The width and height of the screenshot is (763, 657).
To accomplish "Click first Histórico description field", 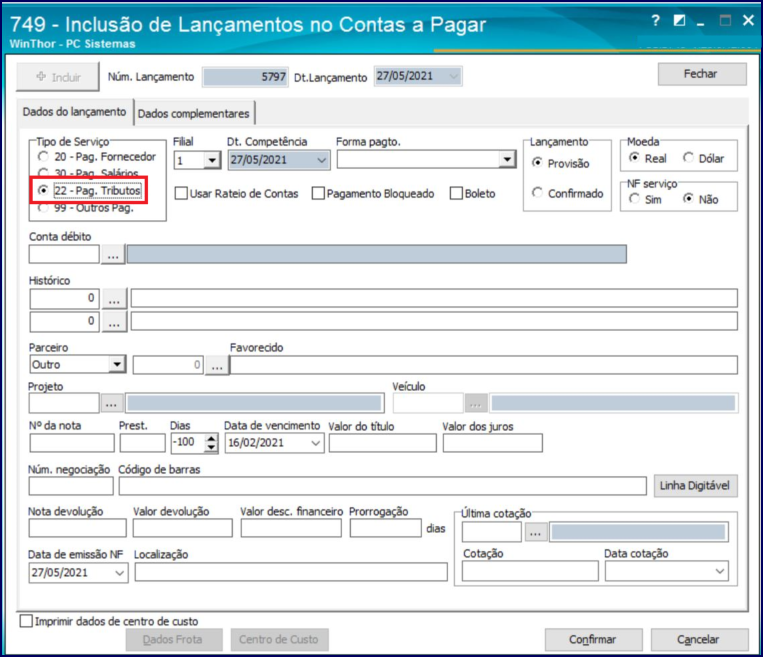I will click(434, 298).
